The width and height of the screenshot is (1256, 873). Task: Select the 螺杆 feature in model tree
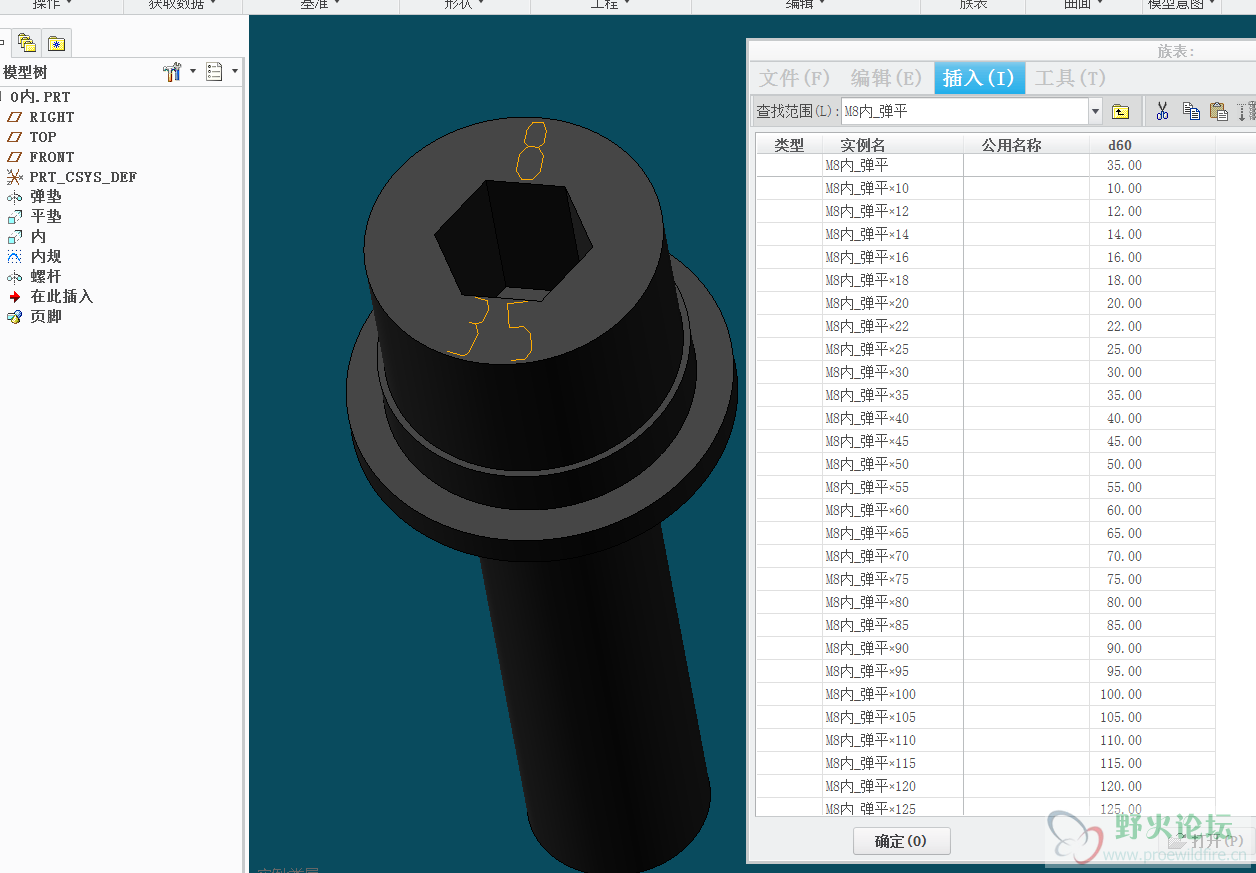[46, 277]
